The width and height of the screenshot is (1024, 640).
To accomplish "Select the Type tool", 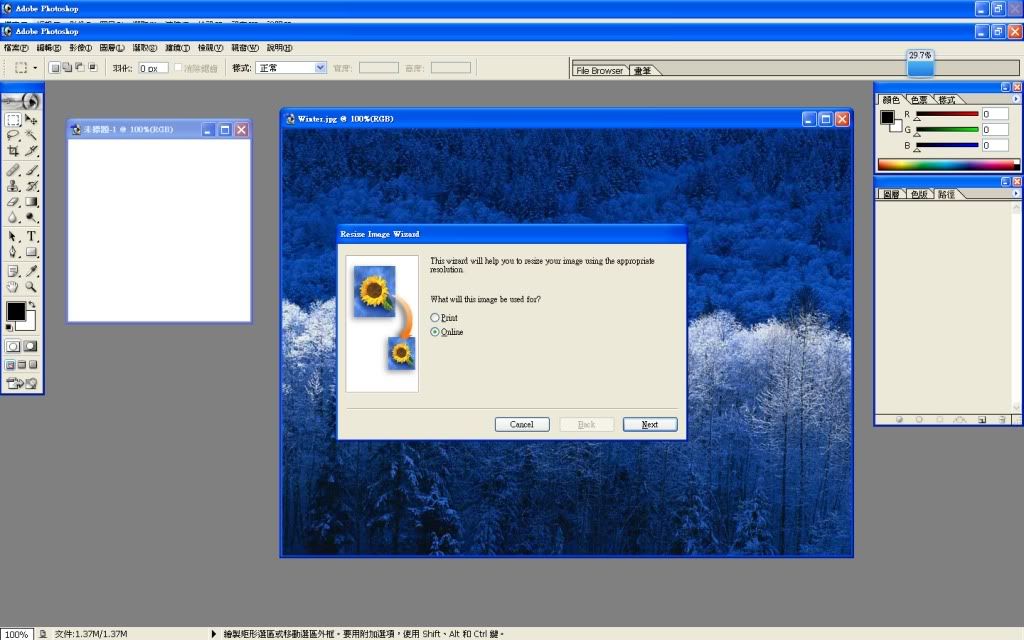I will coord(32,236).
